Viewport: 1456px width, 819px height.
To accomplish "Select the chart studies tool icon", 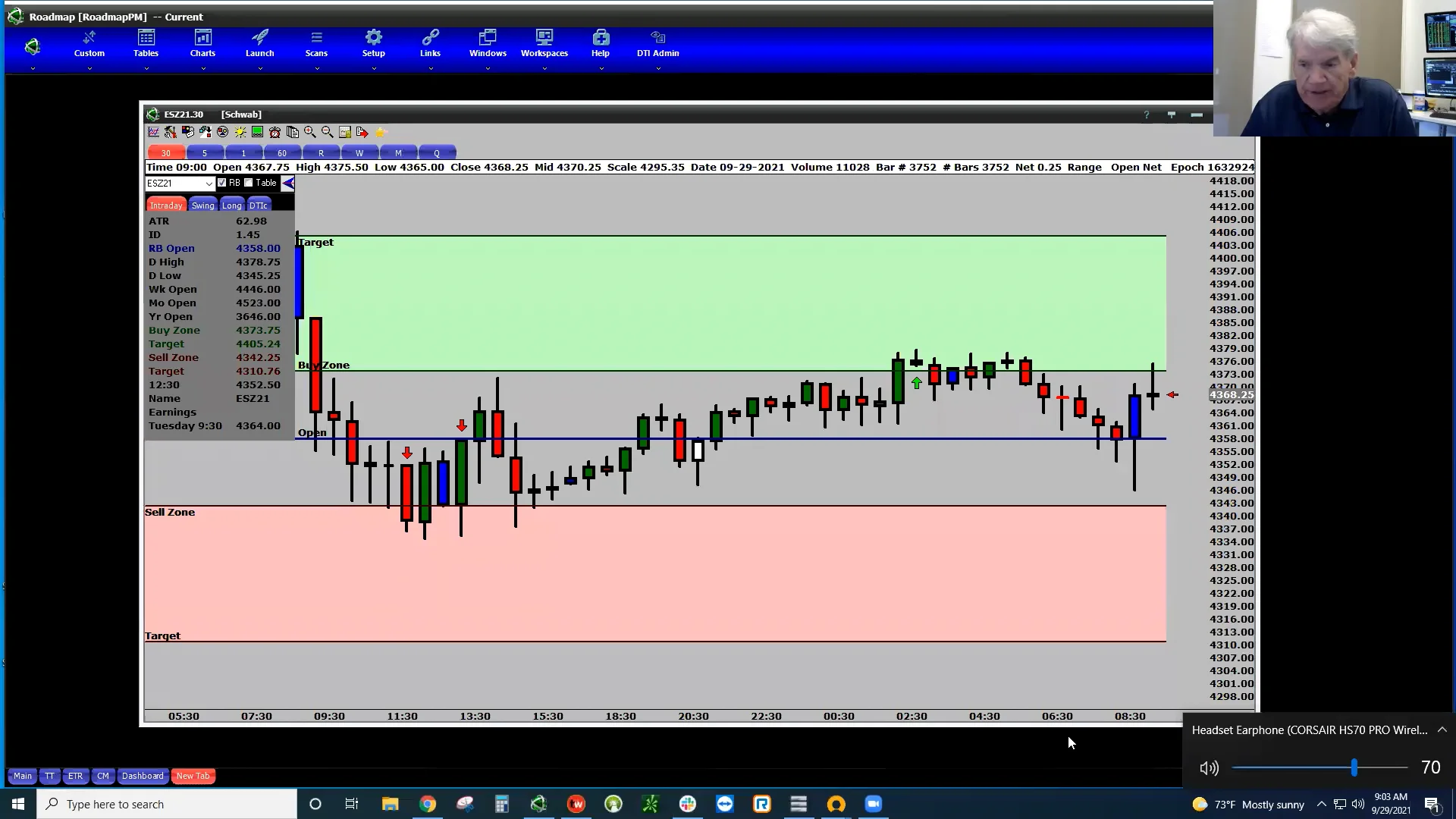I will coord(153,132).
